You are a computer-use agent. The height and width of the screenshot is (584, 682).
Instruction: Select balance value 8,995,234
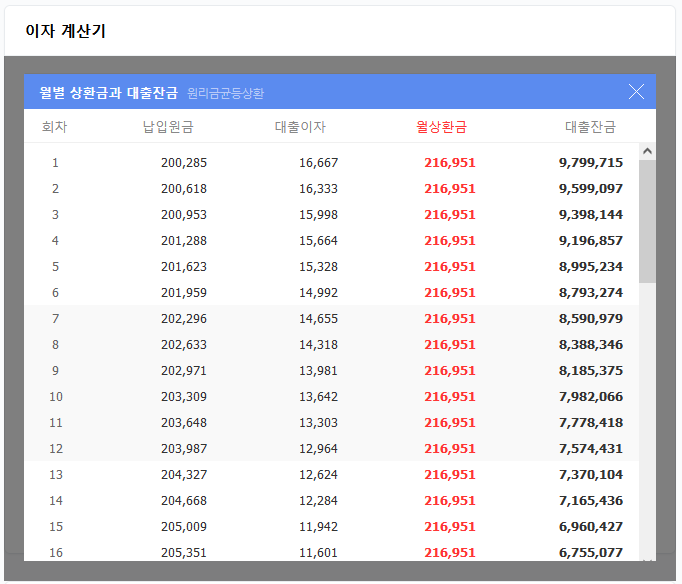[591, 267]
